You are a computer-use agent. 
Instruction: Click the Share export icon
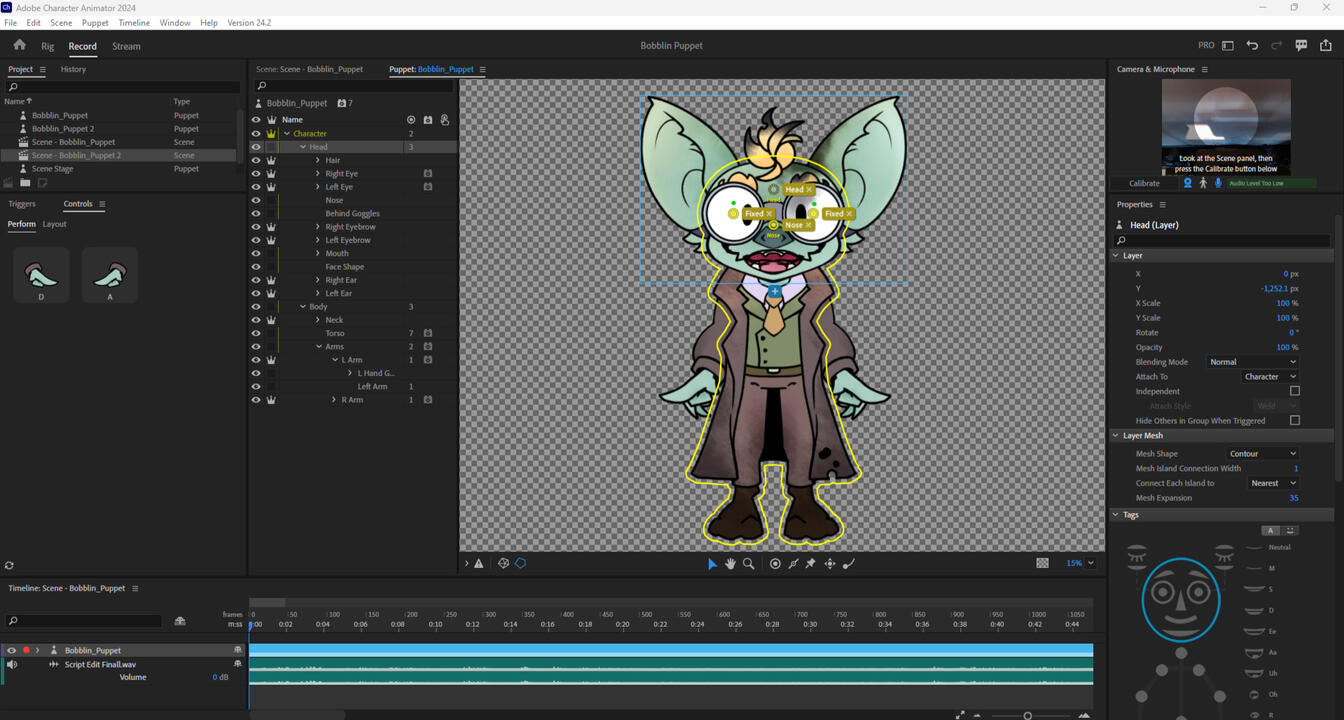coord(1326,46)
